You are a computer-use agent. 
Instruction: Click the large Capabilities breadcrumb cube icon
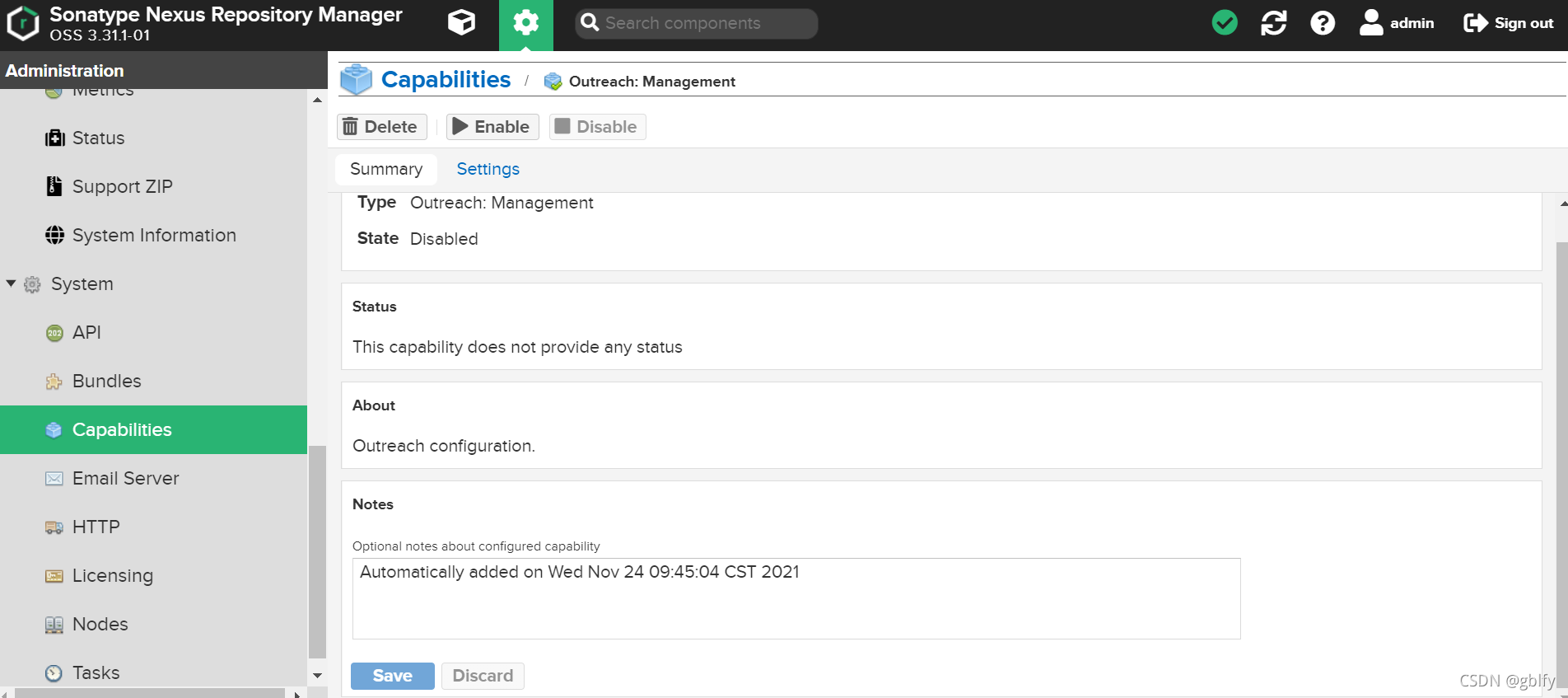pyautogui.click(x=357, y=79)
